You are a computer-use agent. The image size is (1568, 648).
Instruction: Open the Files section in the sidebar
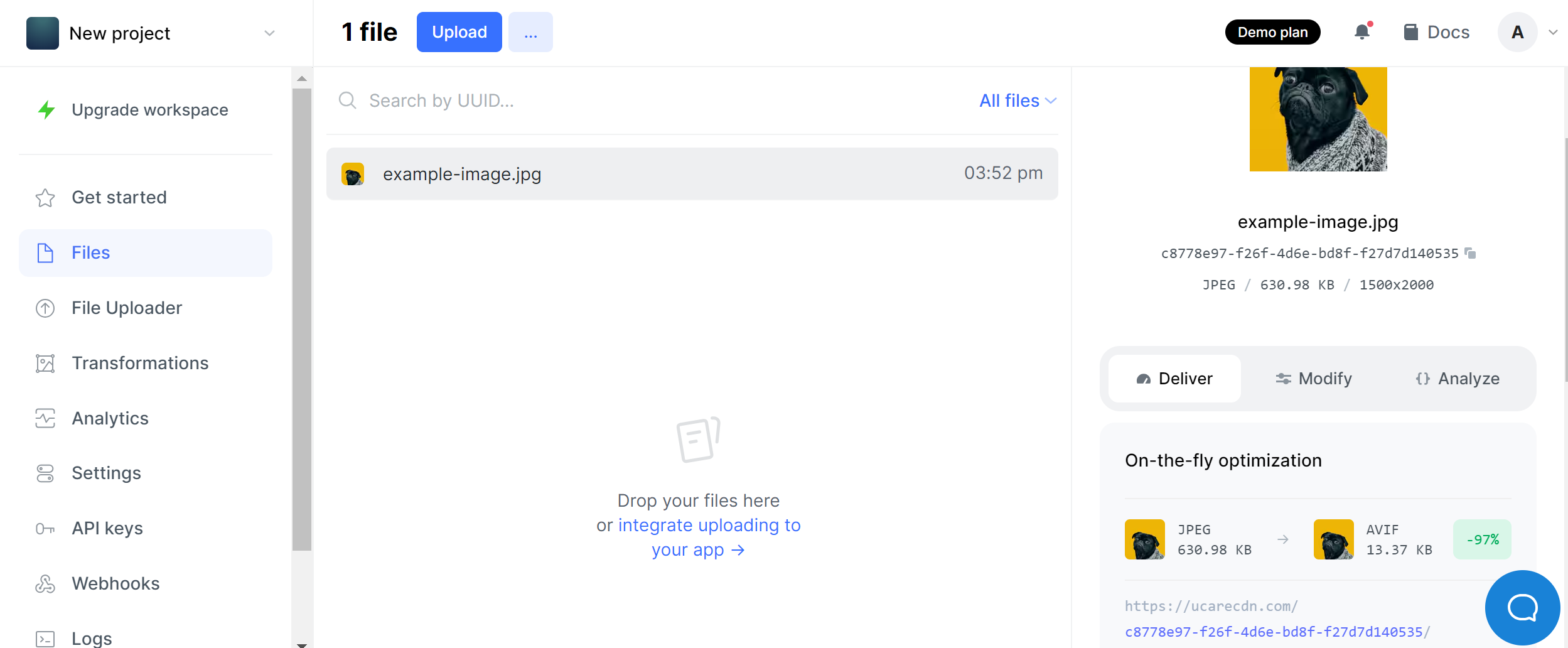[90, 252]
